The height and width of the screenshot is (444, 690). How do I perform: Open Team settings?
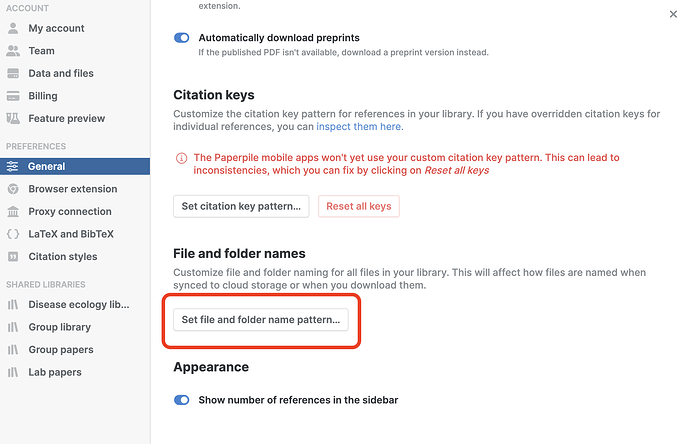pos(41,51)
